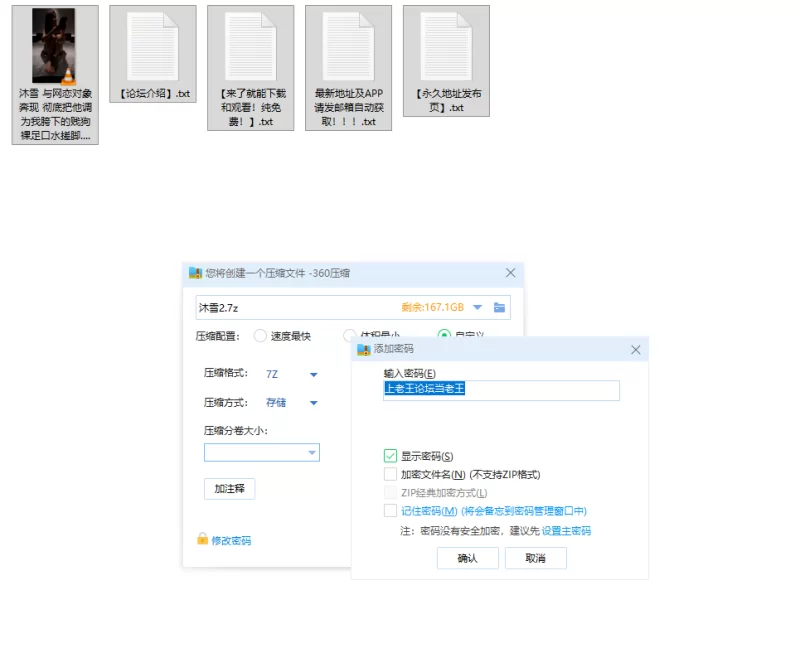Click the folder browse icon beside the archive path
Screen dimensions: 800x653
(499, 307)
